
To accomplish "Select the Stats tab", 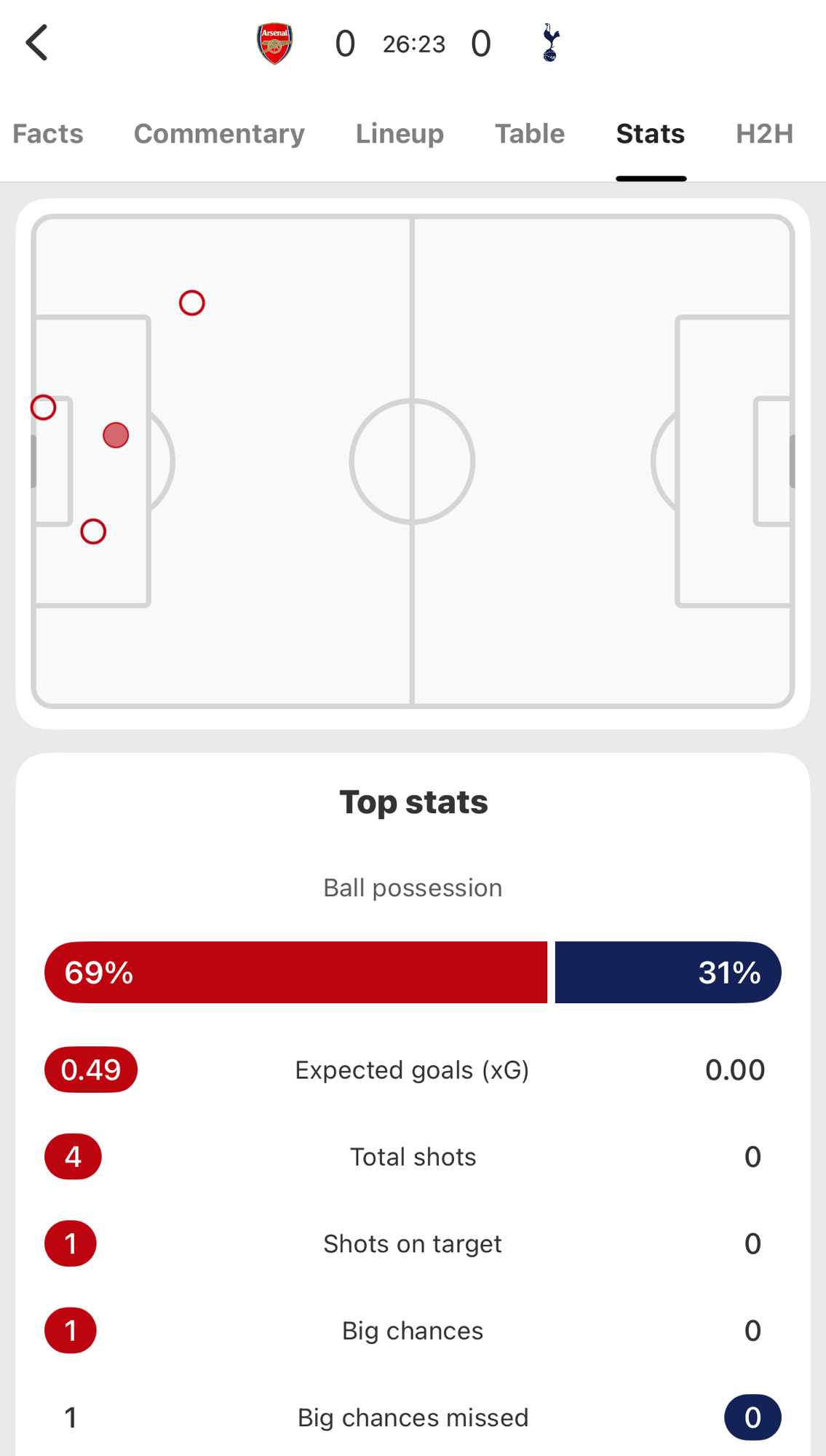I will 651,134.
